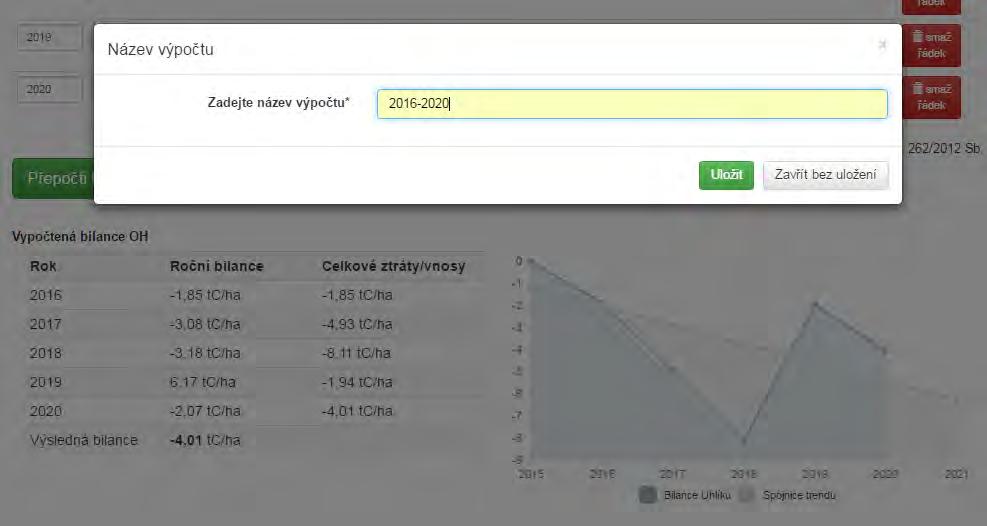This screenshot has height=526, width=987.
Task: Click year 2019 in the results table
Action: pos(45,382)
